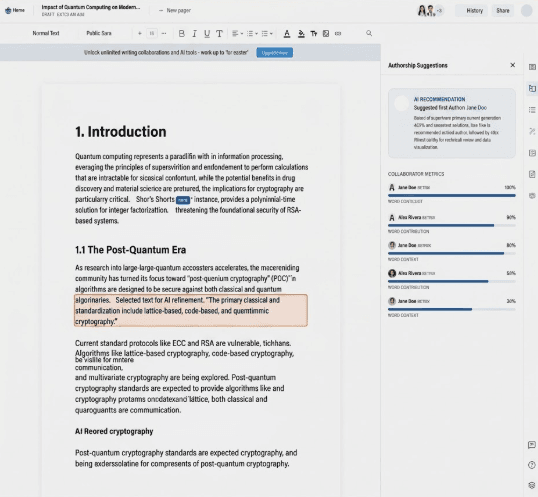Close the Authorship Suggestions panel
This screenshot has height=497, width=538.
click(x=513, y=65)
